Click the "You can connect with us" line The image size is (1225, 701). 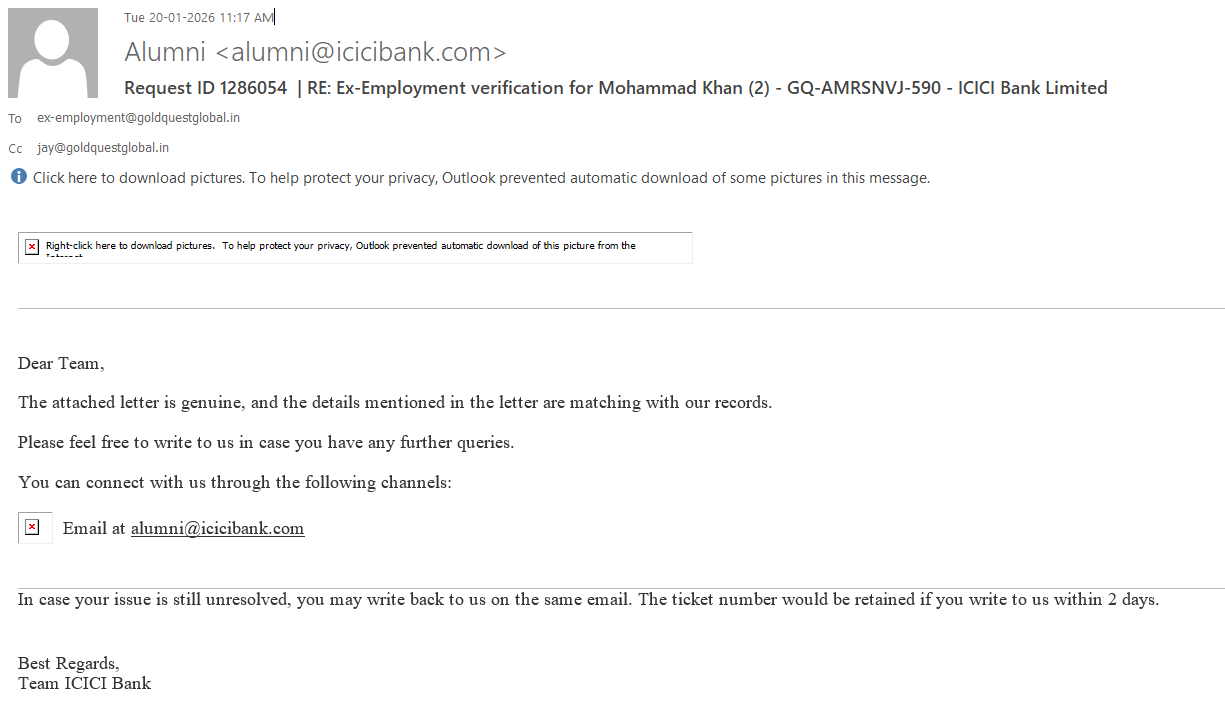pyautogui.click(x=234, y=482)
